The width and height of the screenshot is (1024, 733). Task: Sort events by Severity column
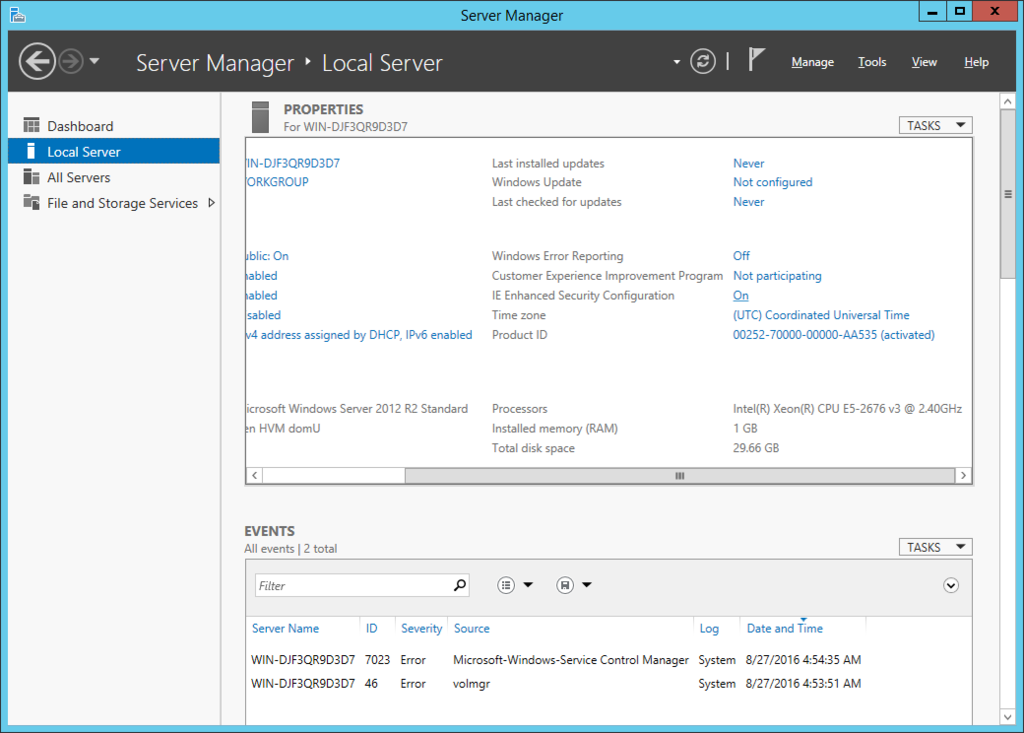[x=421, y=628]
